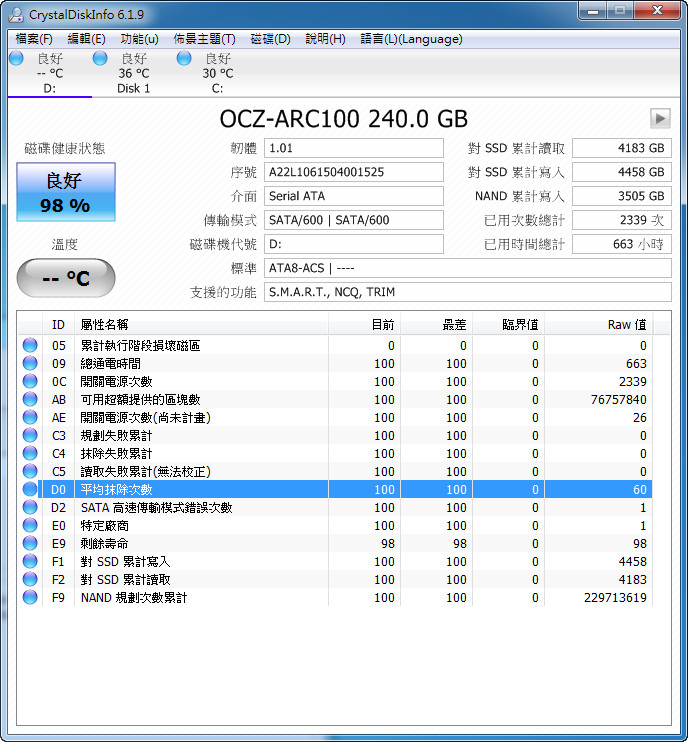Click the -- °C temperature button

point(66,278)
